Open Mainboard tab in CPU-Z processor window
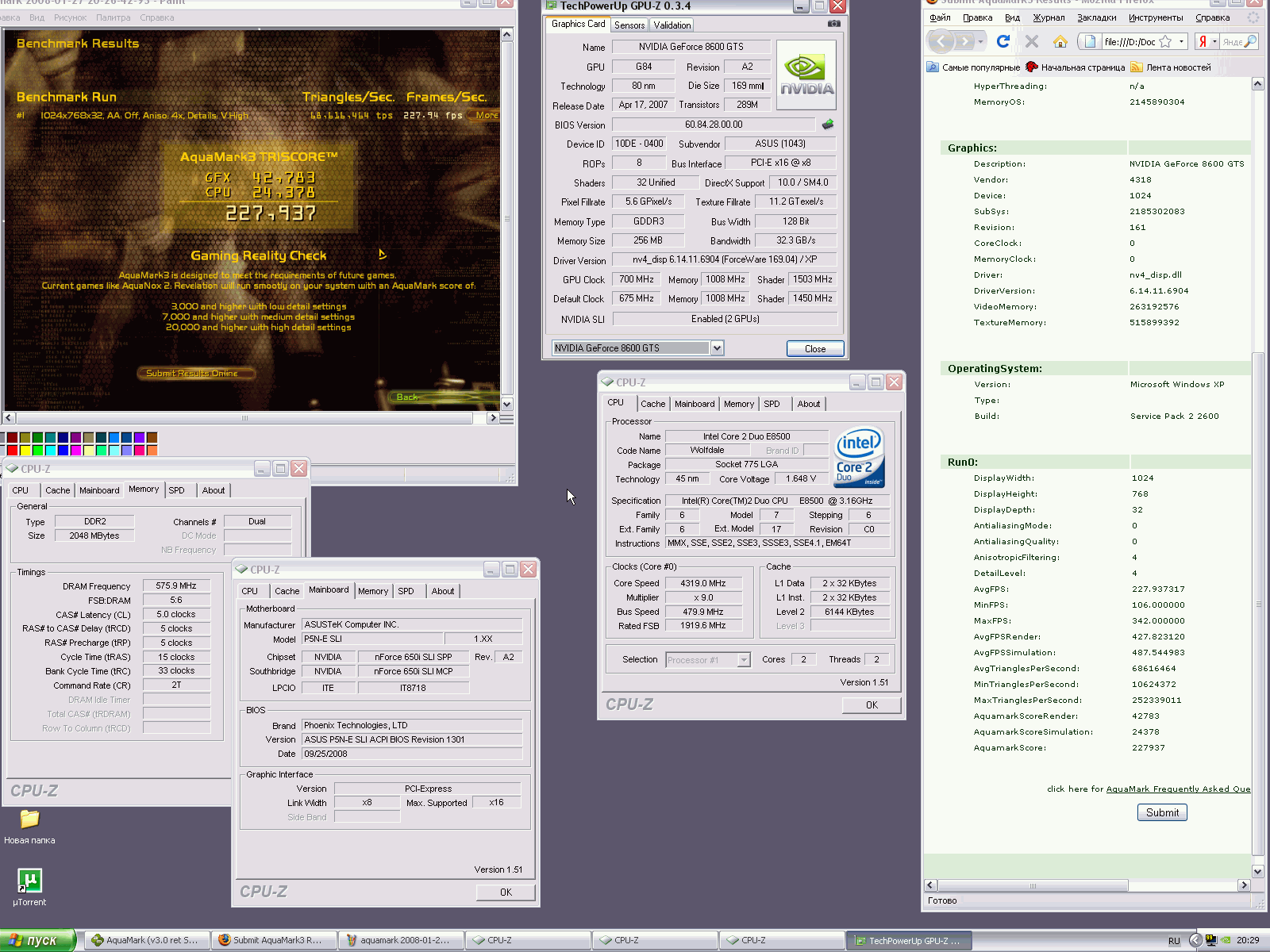Viewport: 1270px width, 952px height. pos(695,404)
